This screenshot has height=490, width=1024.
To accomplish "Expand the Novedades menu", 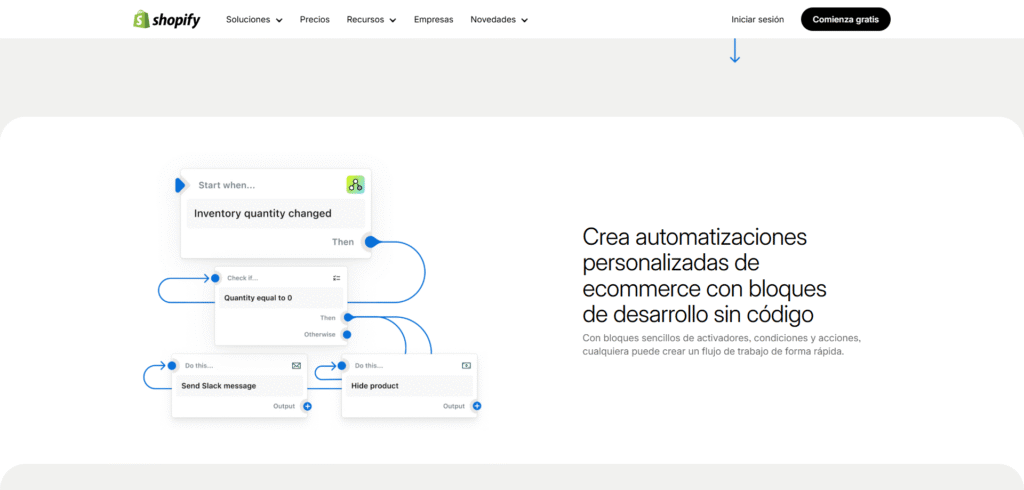I will click(499, 20).
